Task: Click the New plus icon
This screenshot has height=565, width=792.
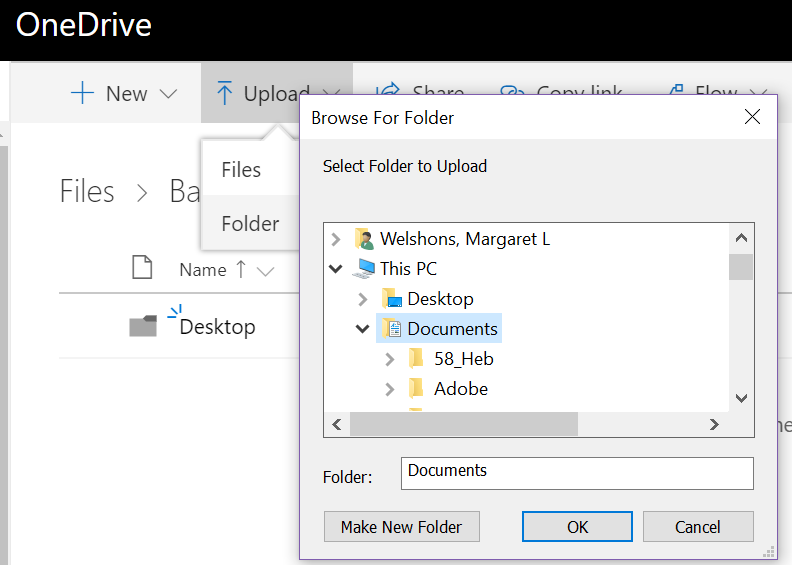Action: [x=82, y=94]
